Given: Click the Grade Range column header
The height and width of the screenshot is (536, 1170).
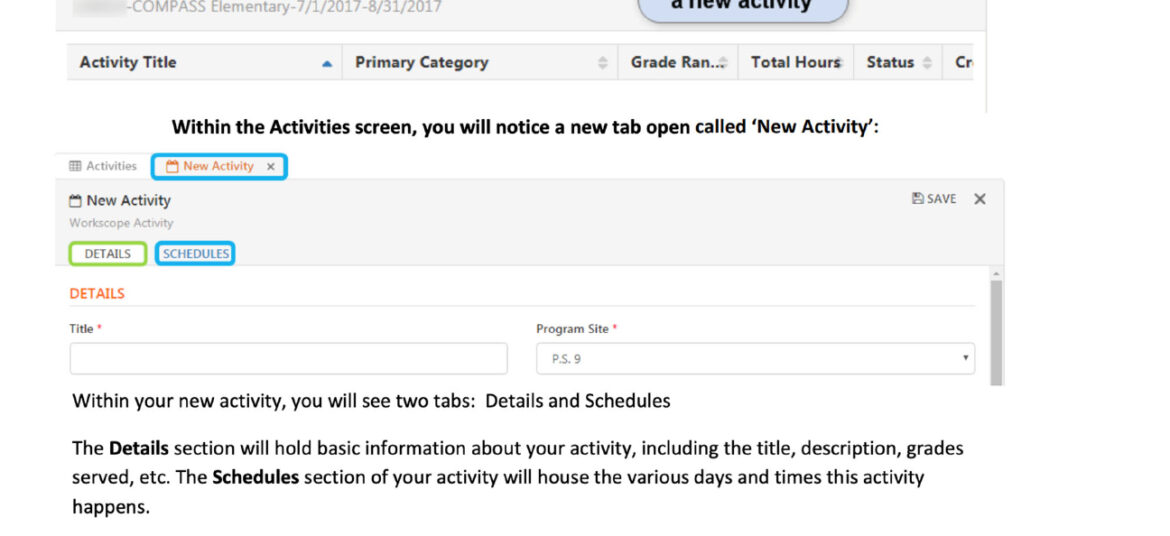Looking at the screenshot, I should coord(675,62).
